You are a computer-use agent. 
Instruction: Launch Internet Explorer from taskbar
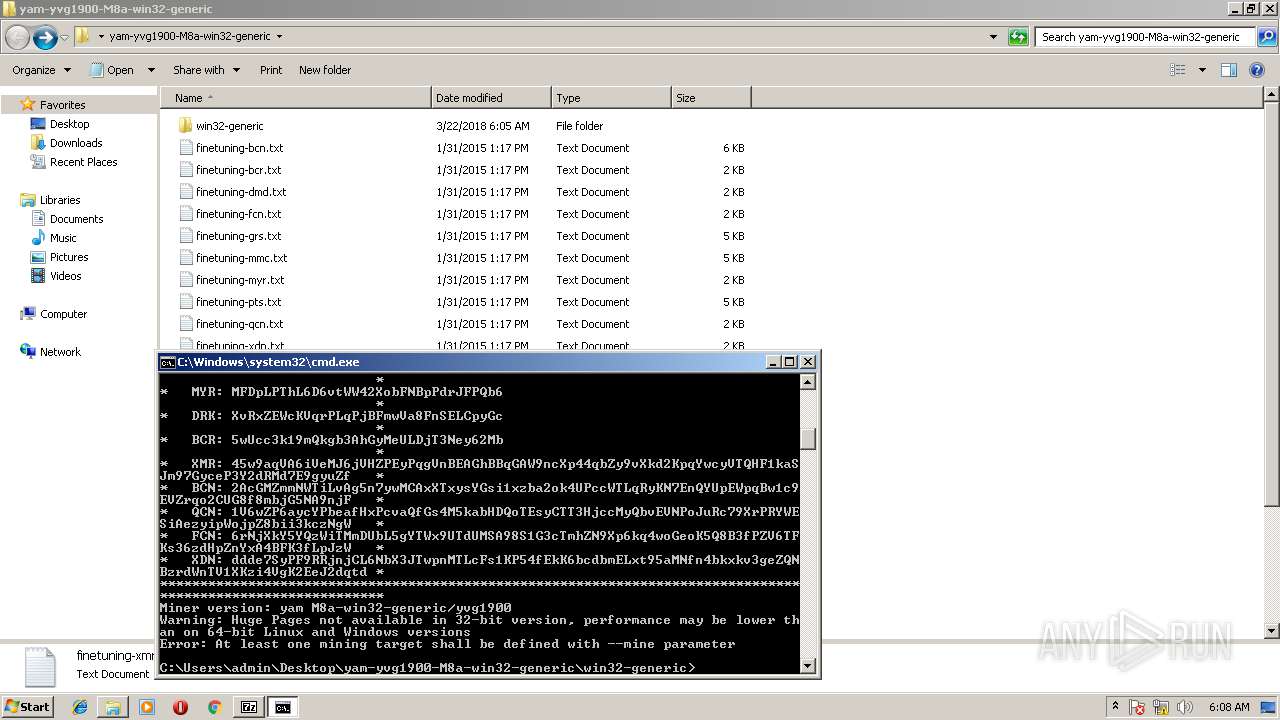click(x=80, y=707)
